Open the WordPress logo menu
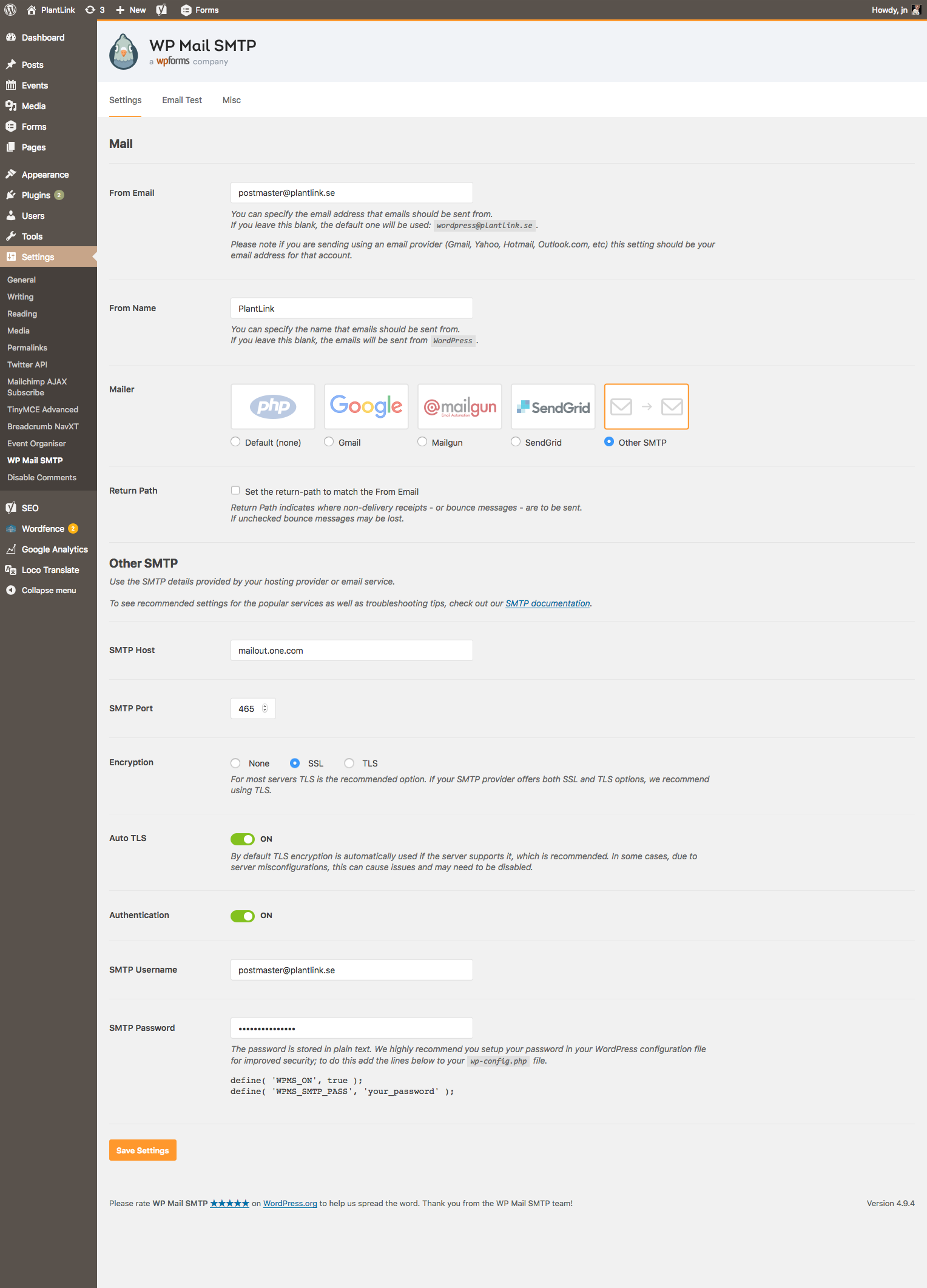This screenshot has width=927, height=1288. [10, 10]
